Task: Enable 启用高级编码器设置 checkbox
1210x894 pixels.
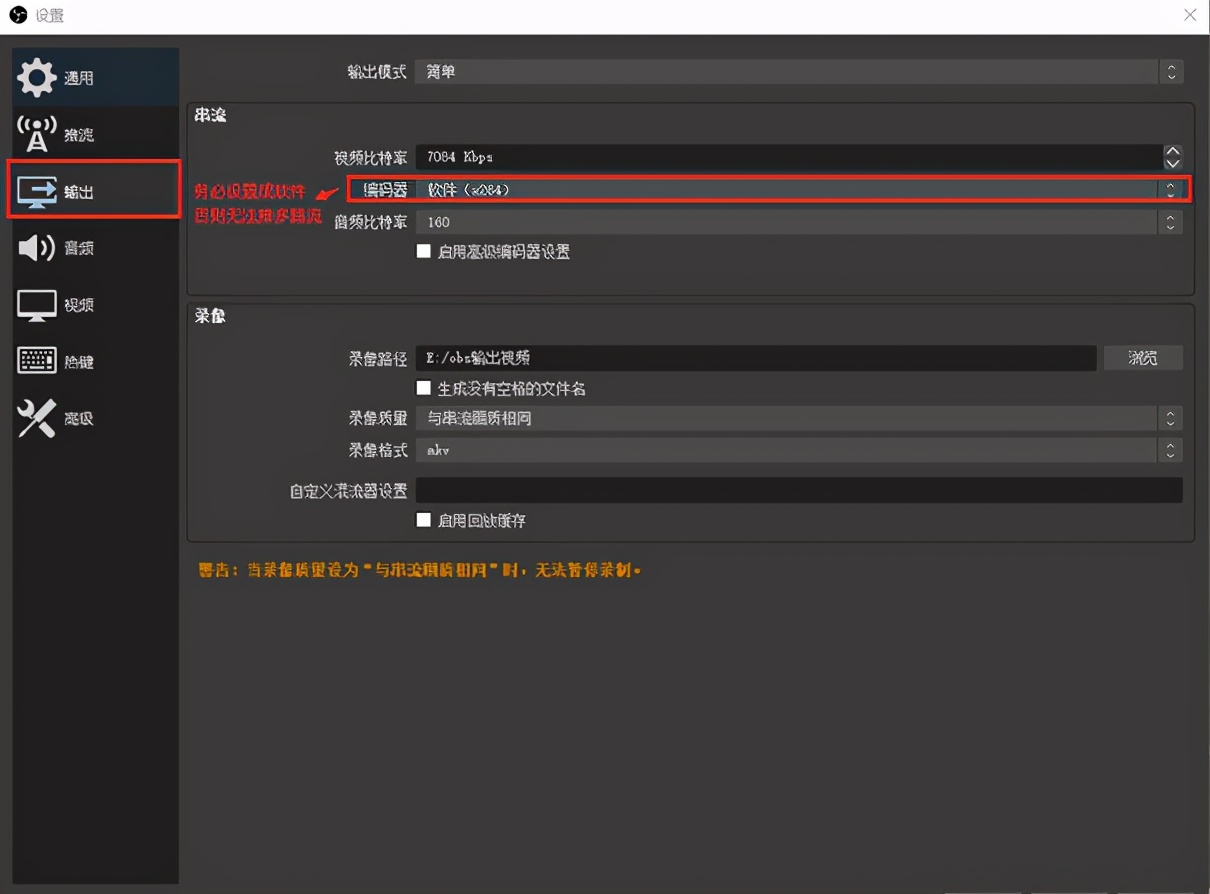Action: pos(424,251)
